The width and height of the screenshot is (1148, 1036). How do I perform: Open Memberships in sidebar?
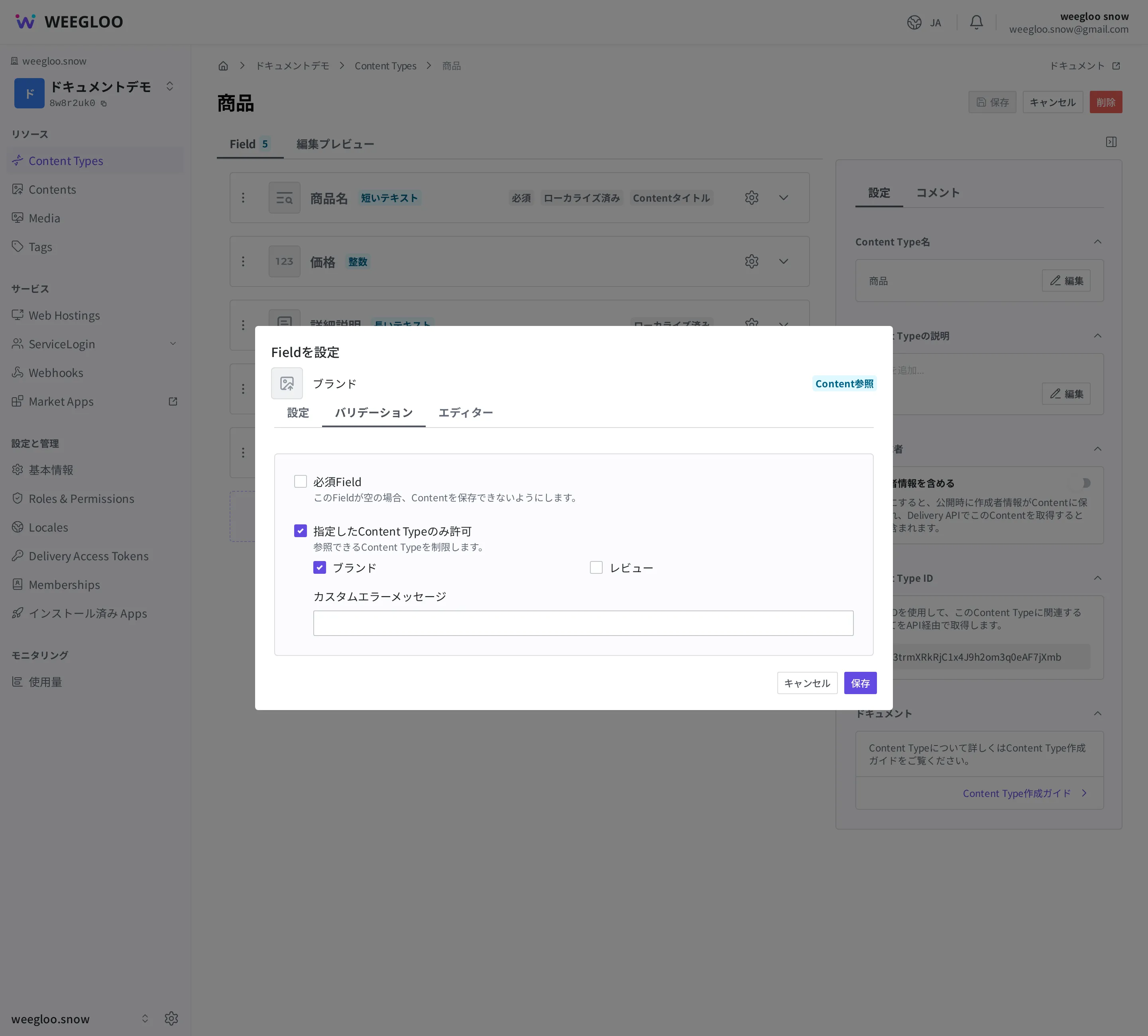coord(95,585)
